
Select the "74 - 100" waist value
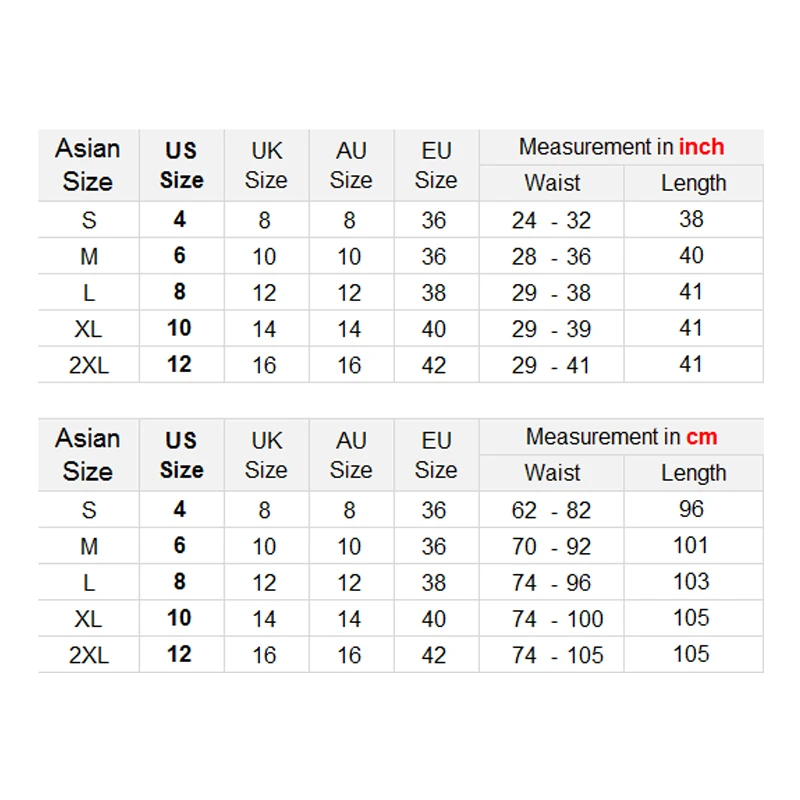[x=557, y=619]
